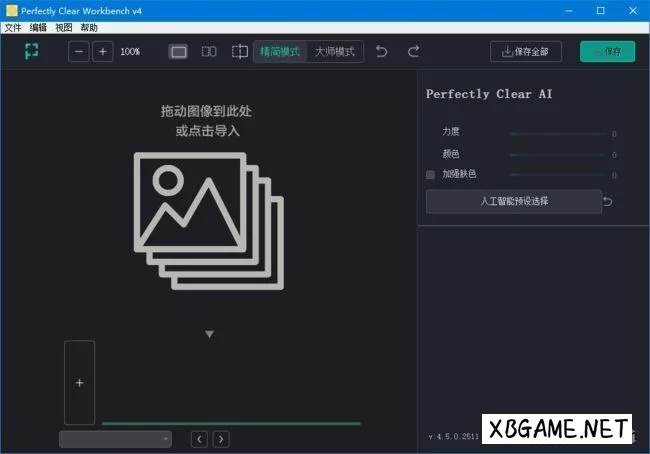Reset the AI preset selection
Screen dimensions: 650x454
[609, 202]
